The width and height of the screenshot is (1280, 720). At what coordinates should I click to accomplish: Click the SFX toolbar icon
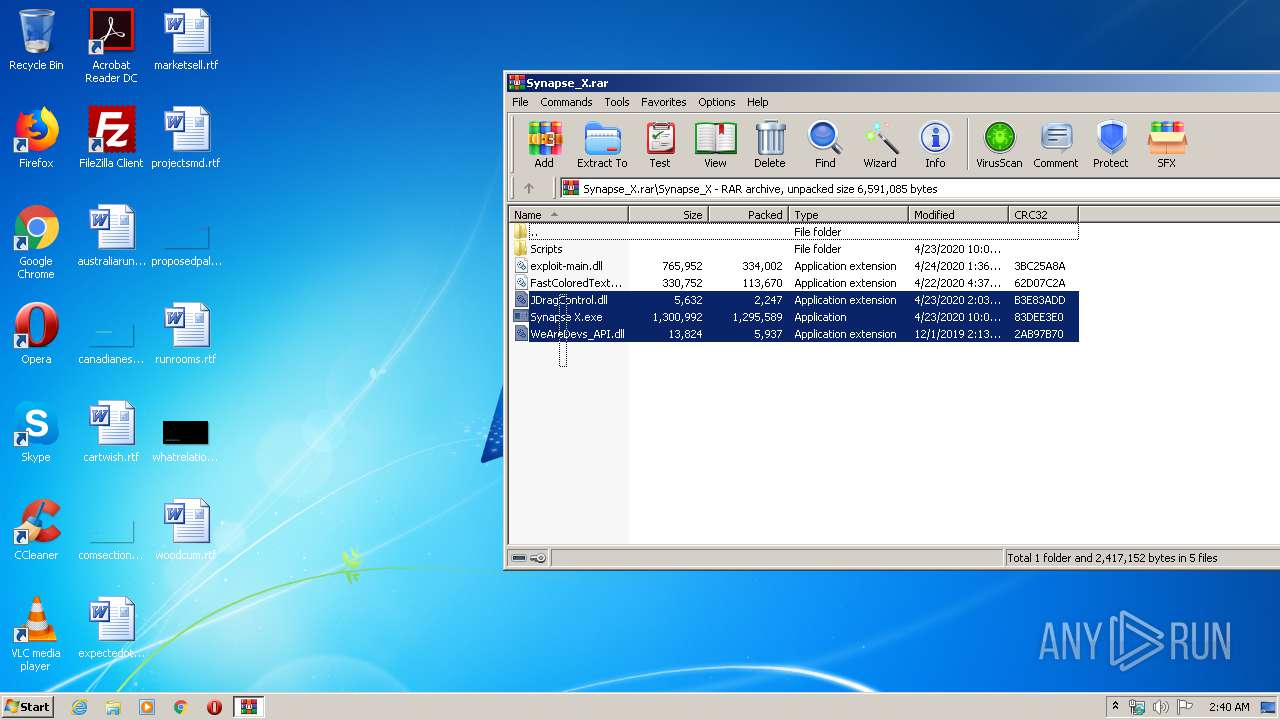point(1167,145)
